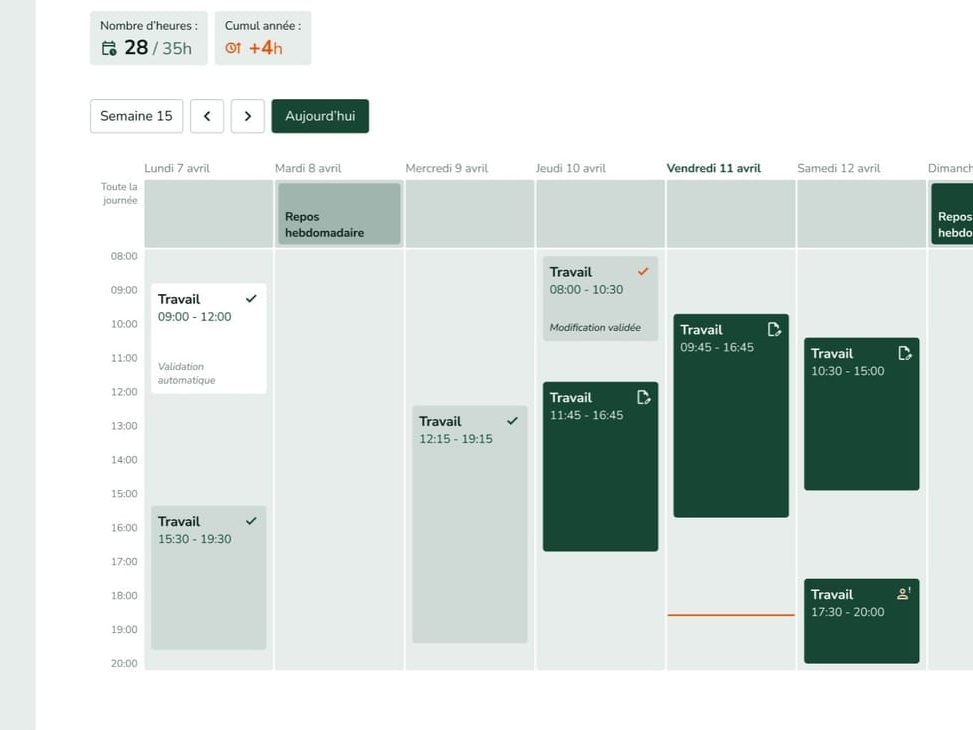Select the Vendredi 11 avril column header

[x=713, y=168]
